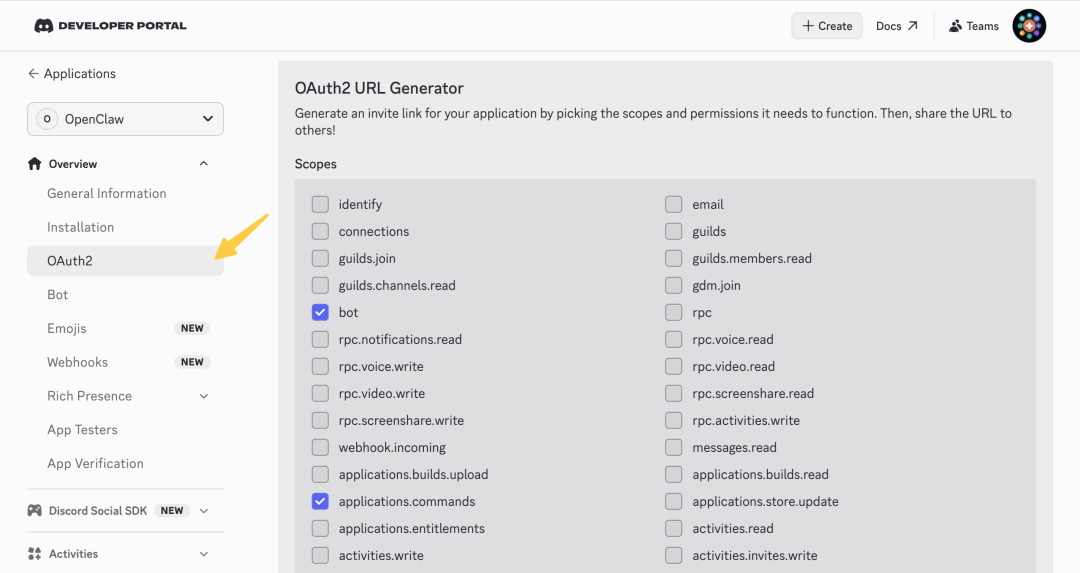Image resolution: width=1080 pixels, height=573 pixels.
Task: Click the Activities section icon
Action: pyautogui.click(x=35, y=554)
